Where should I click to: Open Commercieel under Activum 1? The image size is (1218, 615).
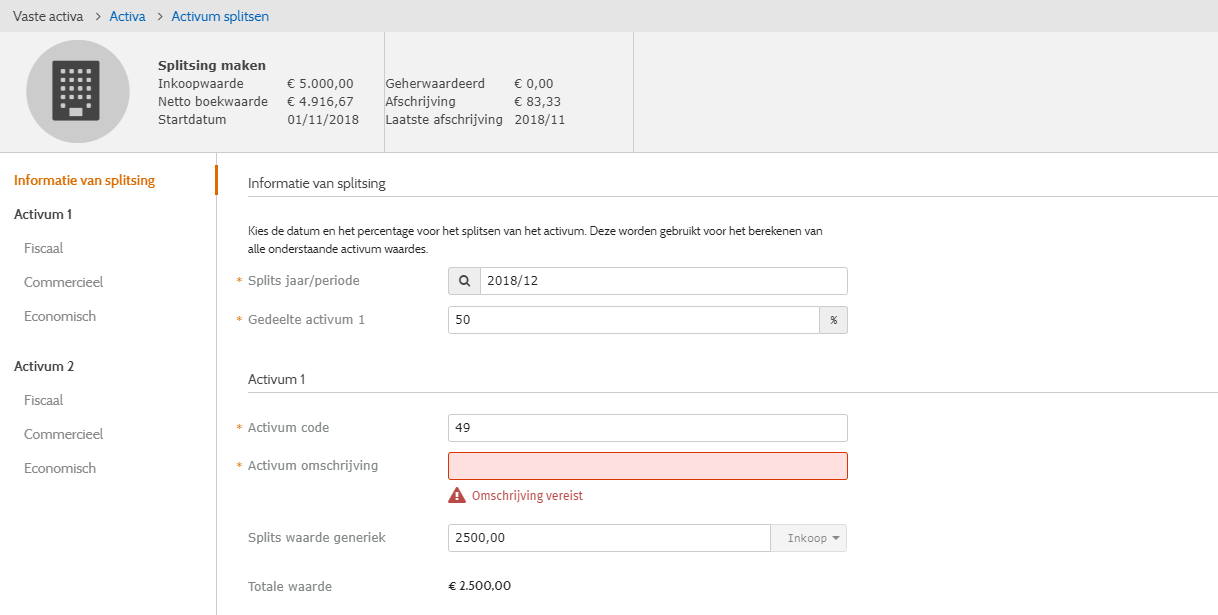pos(63,282)
